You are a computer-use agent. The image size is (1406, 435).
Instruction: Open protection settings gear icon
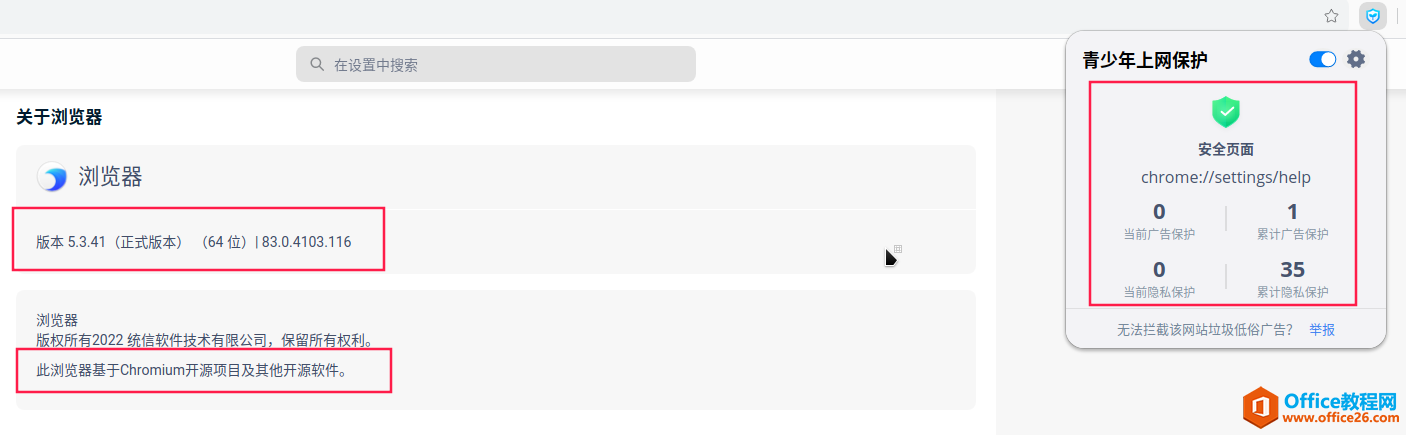tap(1355, 59)
